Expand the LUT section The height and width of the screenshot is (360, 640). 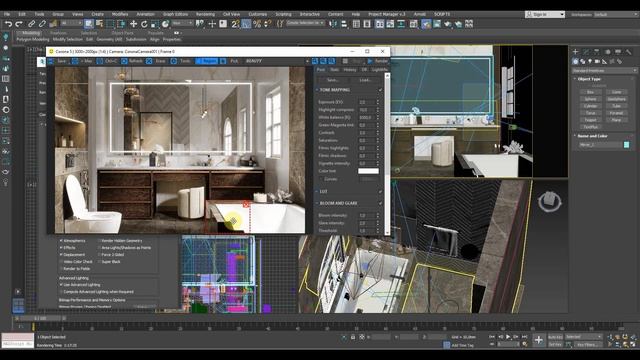(317, 191)
